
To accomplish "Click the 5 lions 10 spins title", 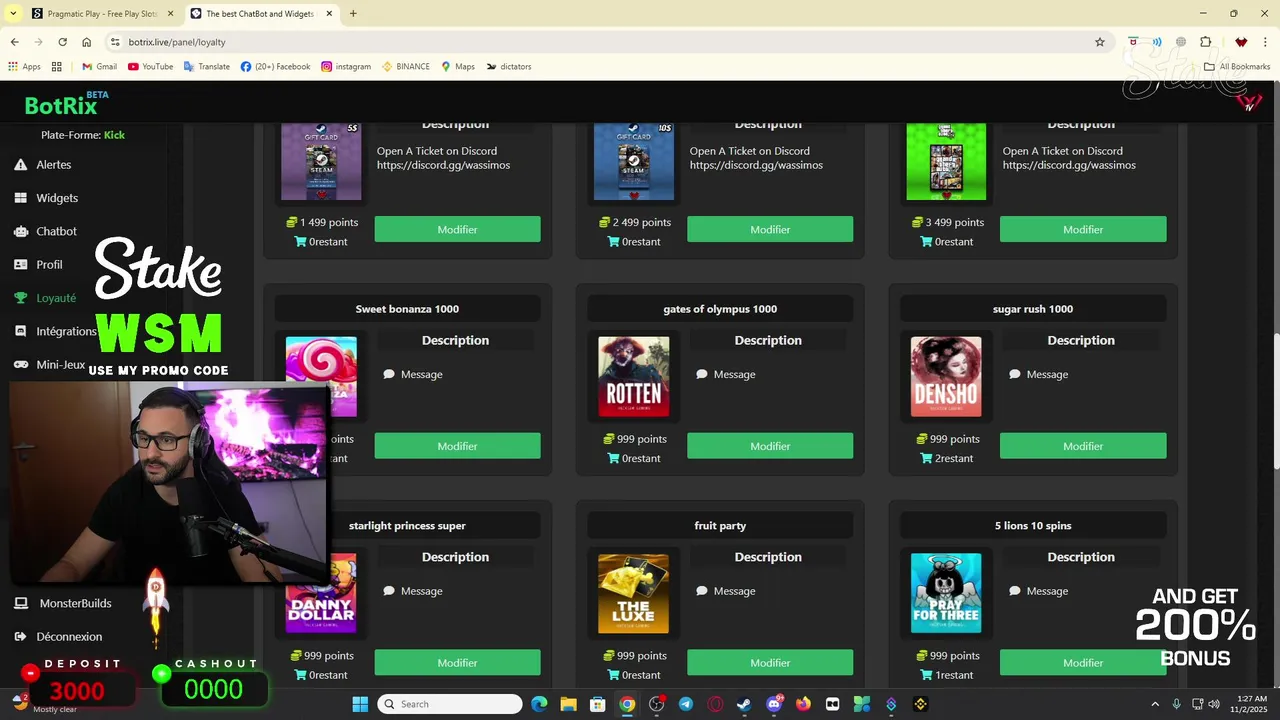I will tap(1033, 525).
